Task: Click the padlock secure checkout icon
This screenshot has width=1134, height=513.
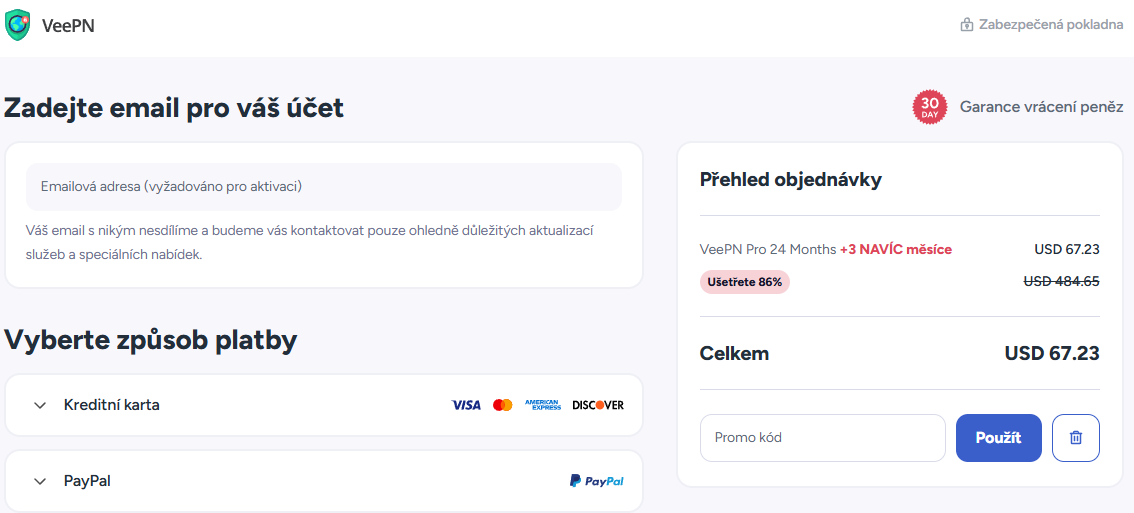Action: coord(967,25)
